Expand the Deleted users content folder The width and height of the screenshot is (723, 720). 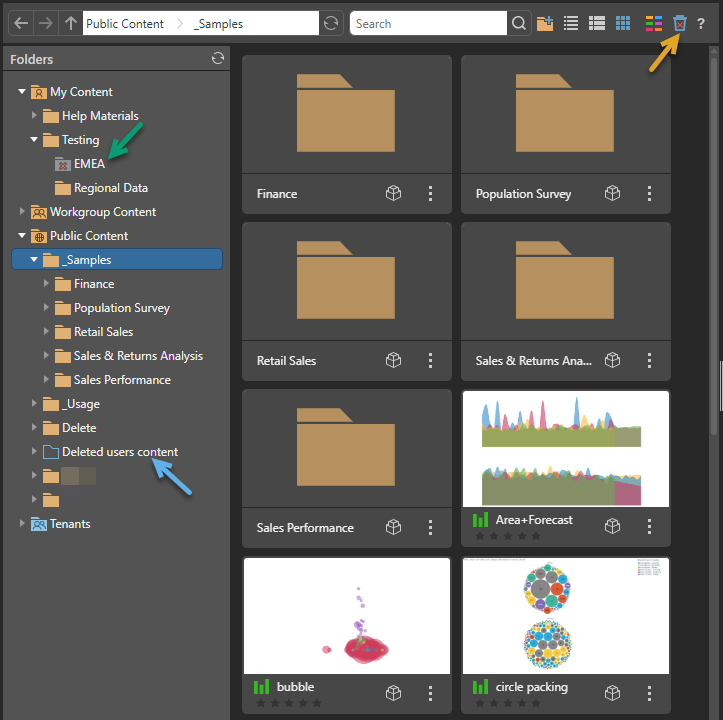[x=35, y=452]
